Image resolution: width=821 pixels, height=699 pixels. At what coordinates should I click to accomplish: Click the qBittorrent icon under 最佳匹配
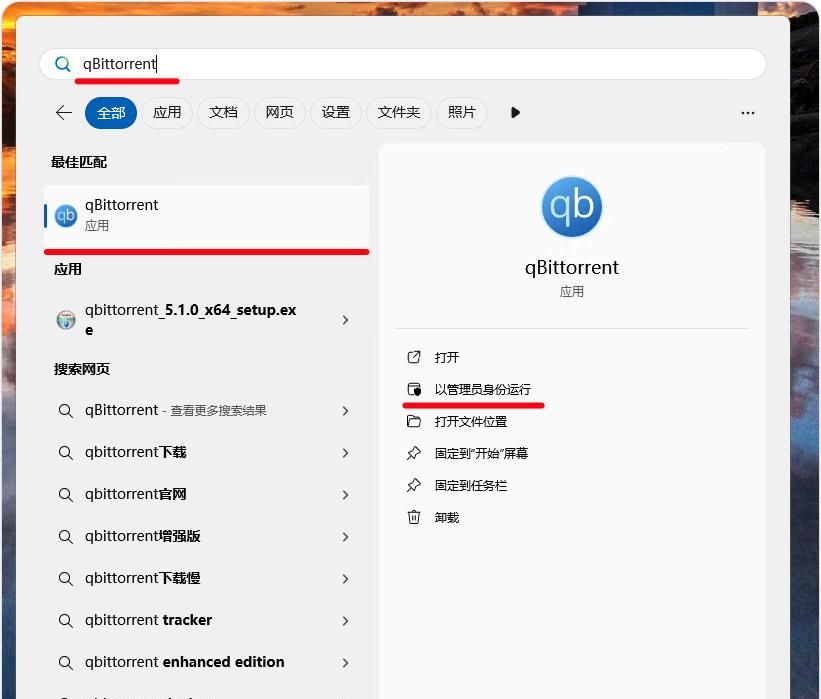(x=66, y=214)
